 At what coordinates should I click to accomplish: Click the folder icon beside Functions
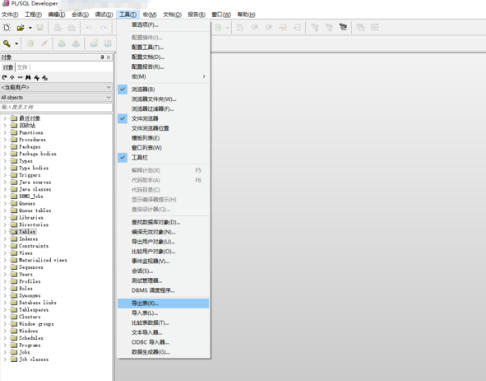pyautogui.click(x=14, y=132)
